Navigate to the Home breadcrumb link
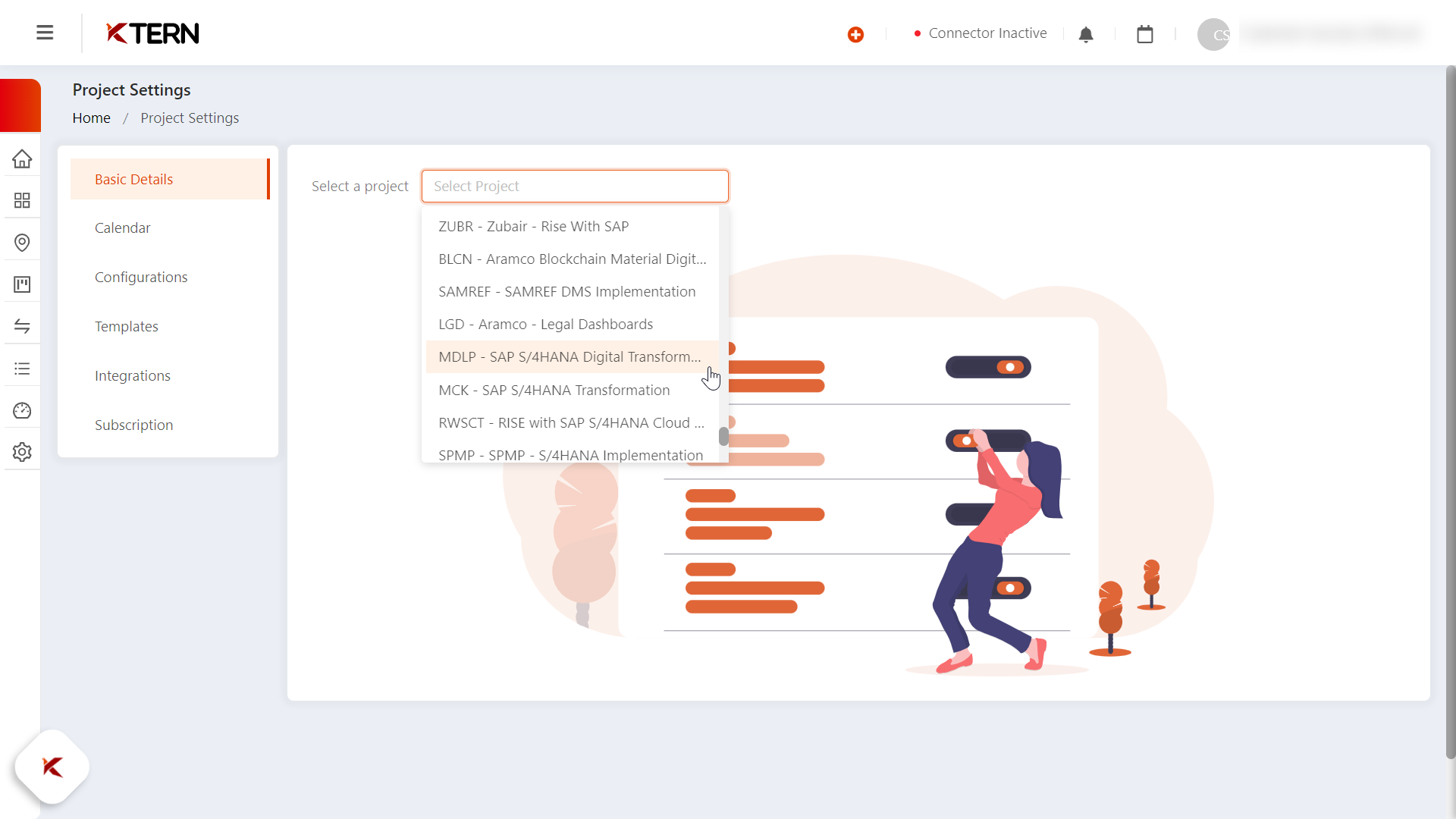The width and height of the screenshot is (1456, 819). (x=91, y=118)
